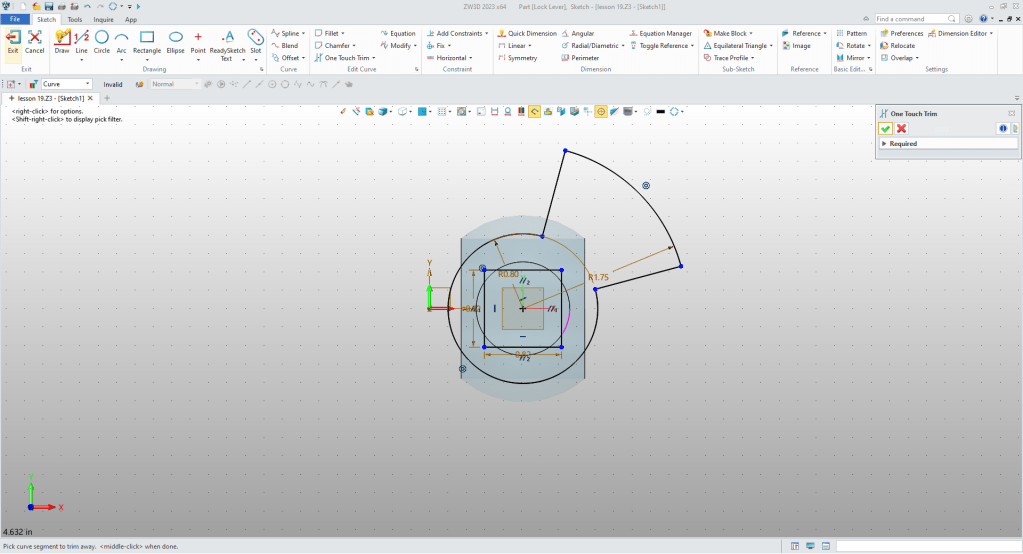1023x554 pixels.
Task: Open the One Touch Trim dropdown arrow
Action: [373, 58]
